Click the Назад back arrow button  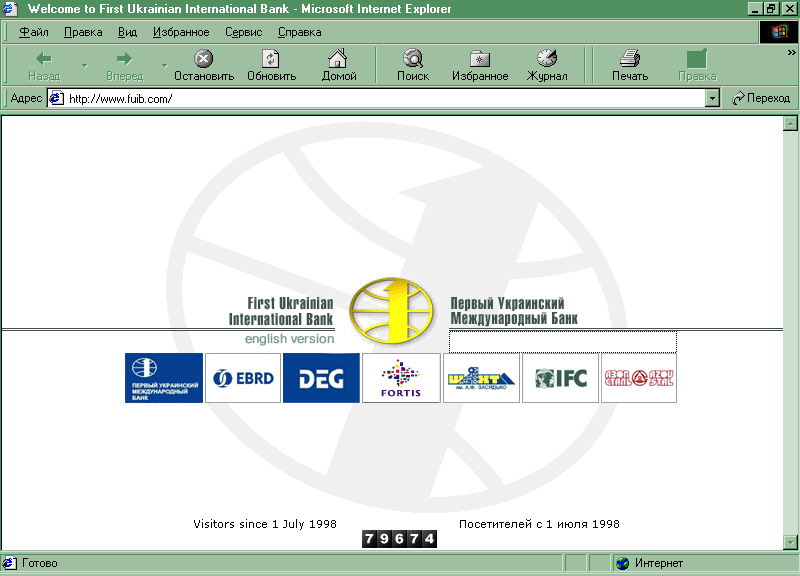pos(44,66)
